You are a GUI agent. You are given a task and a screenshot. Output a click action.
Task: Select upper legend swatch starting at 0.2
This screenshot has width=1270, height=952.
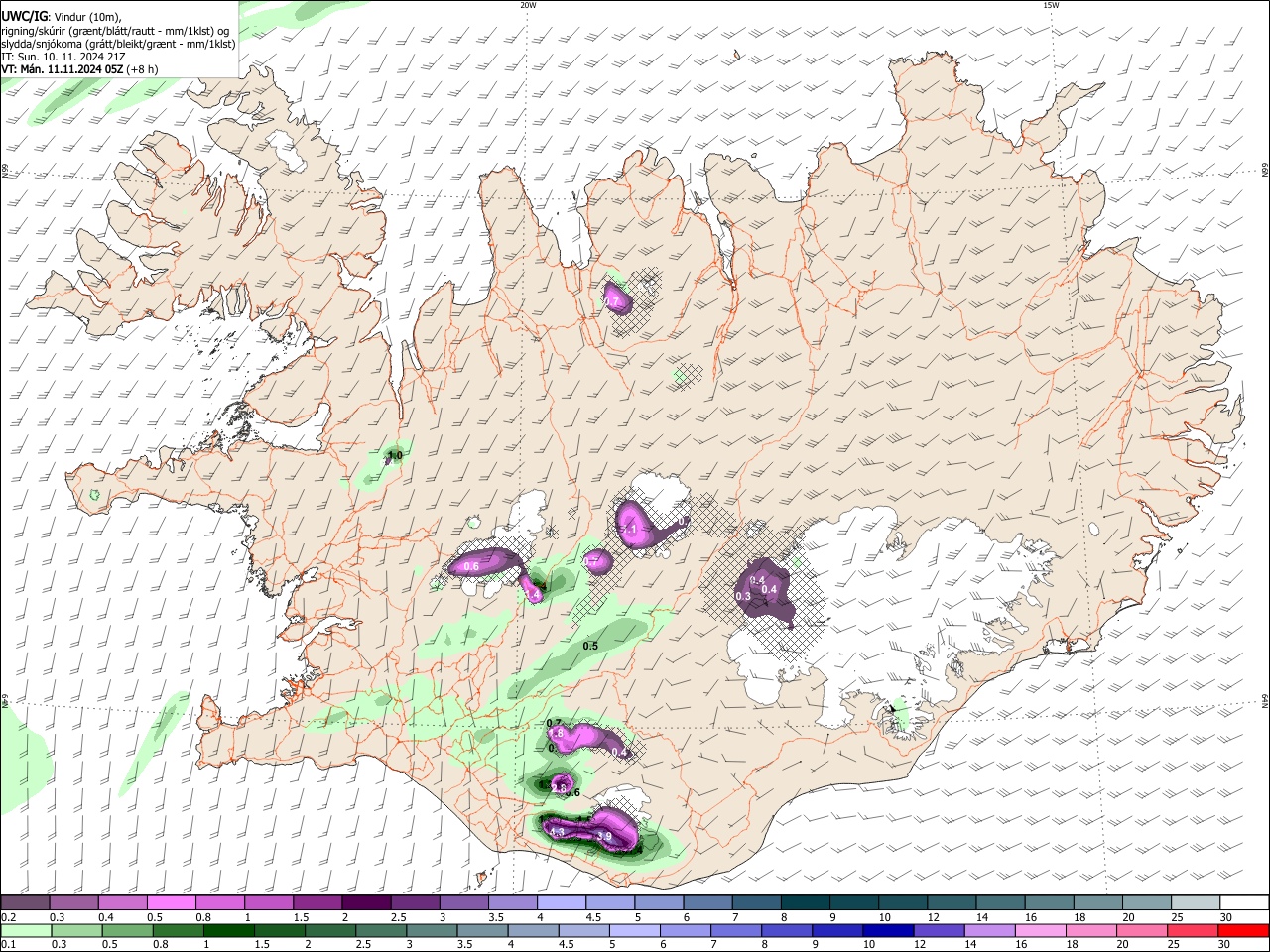point(25,902)
